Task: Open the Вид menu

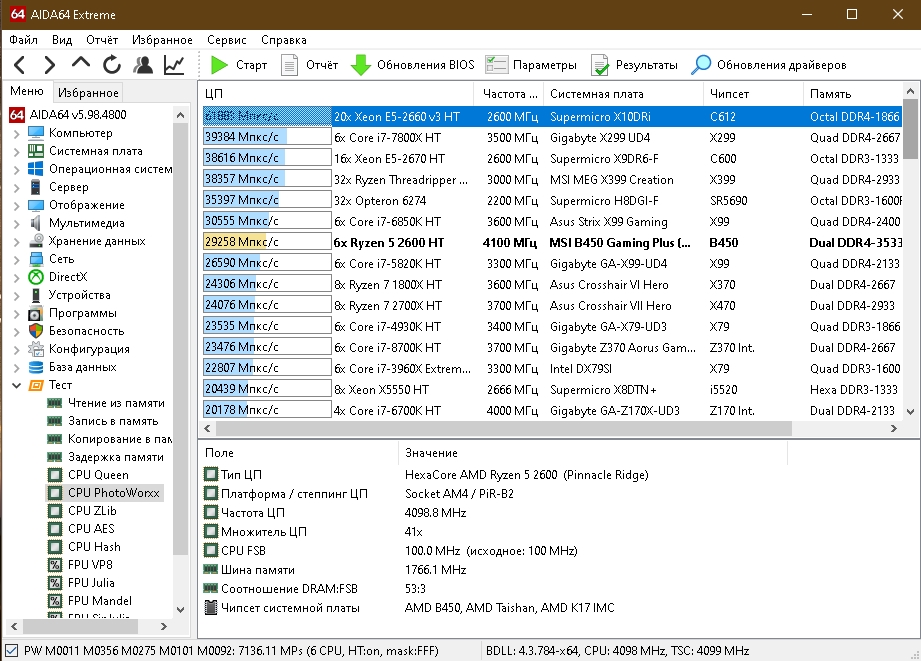Action: coord(62,40)
